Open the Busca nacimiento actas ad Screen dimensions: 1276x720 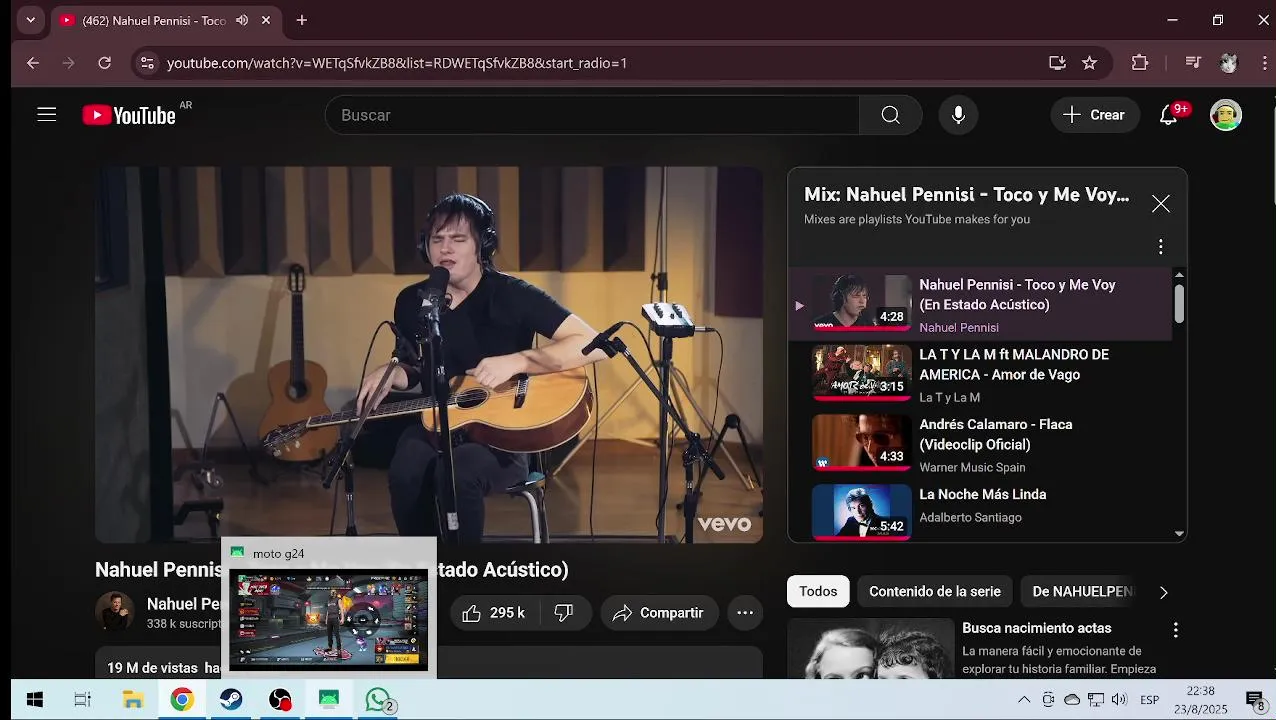[x=1036, y=628]
